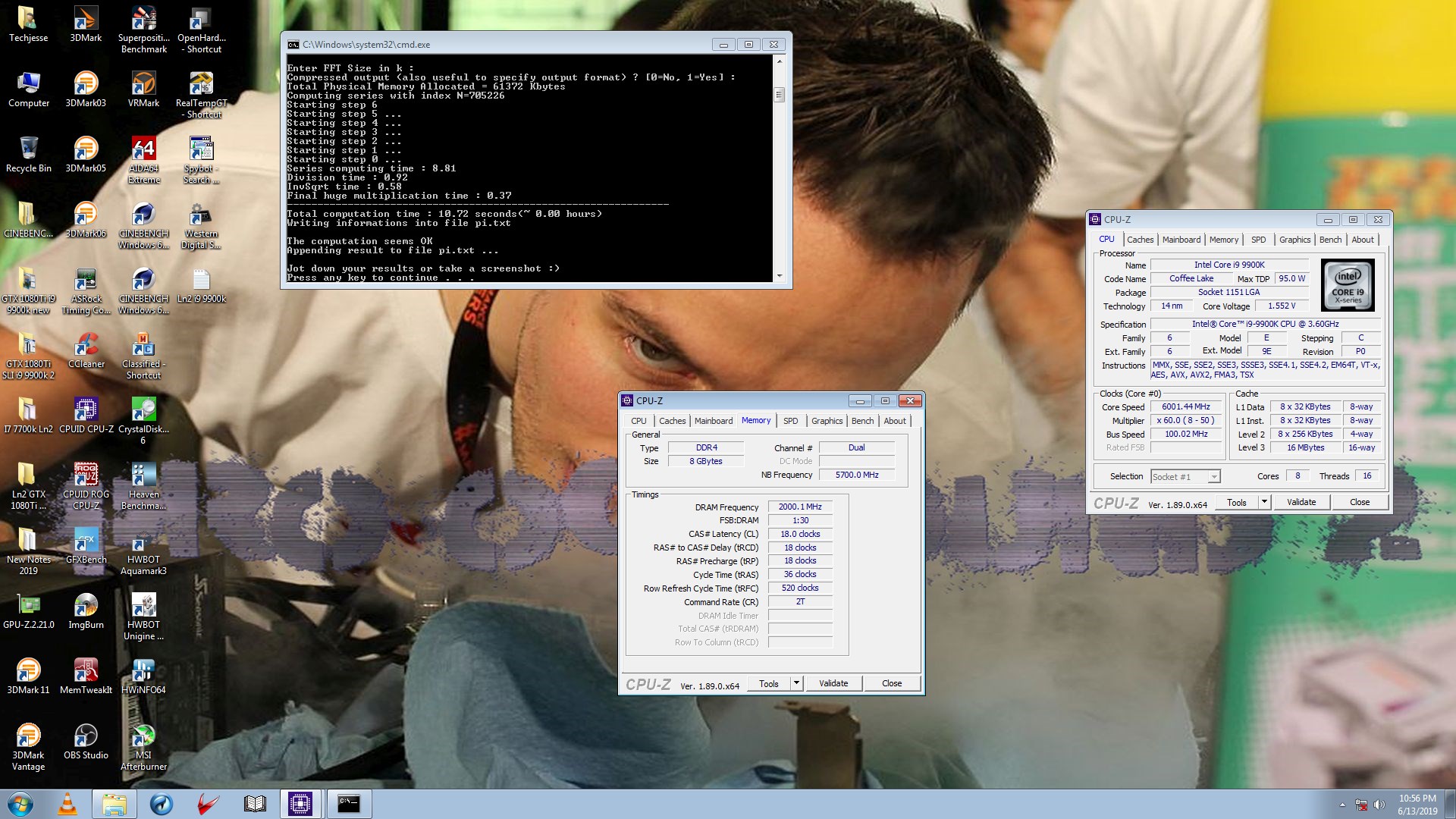Click Close button in right CPU-Z window
The height and width of the screenshot is (819, 1456).
point(1360,502)
